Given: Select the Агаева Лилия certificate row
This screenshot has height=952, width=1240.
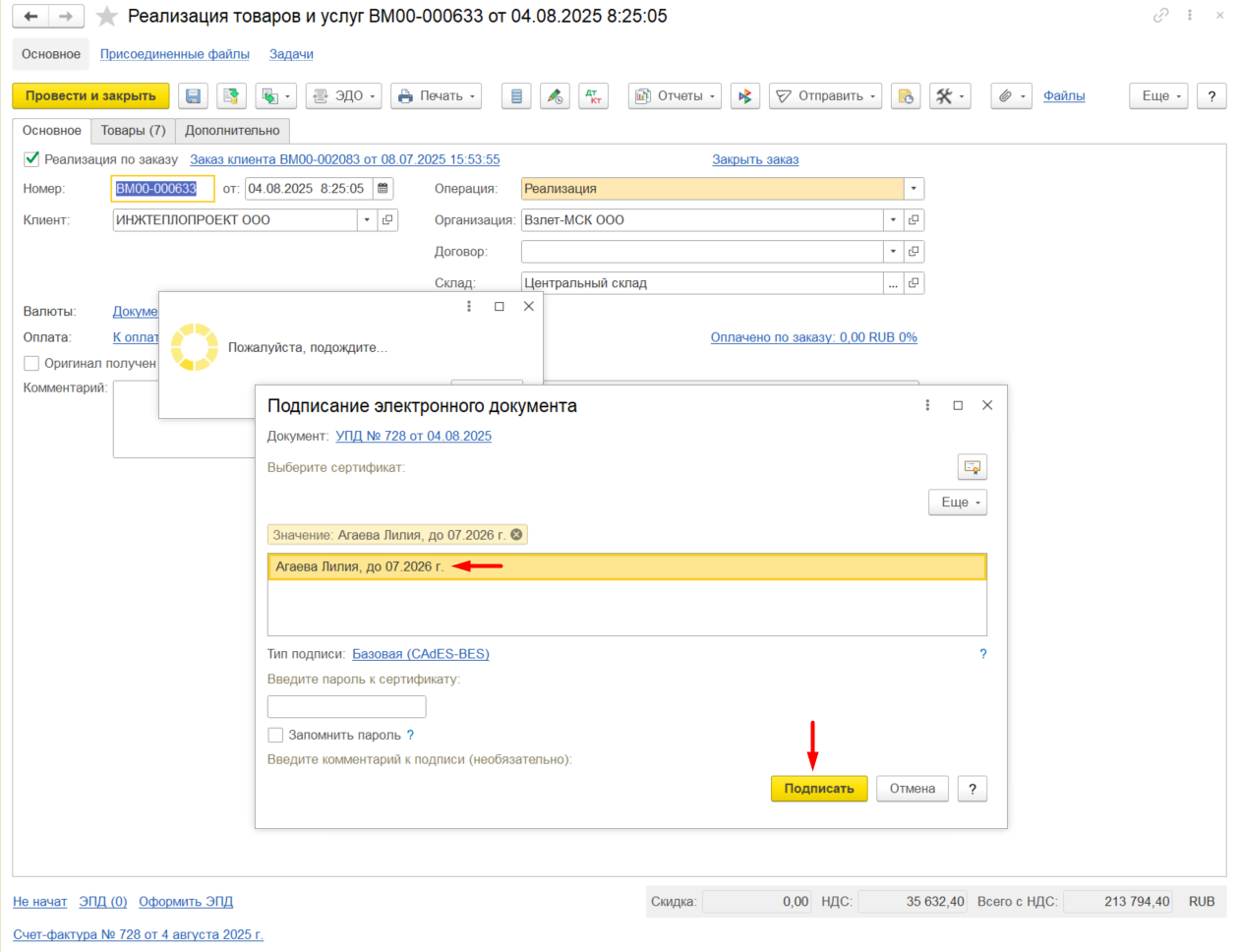Looking at the screenshot, I should (x=627, y=566).
